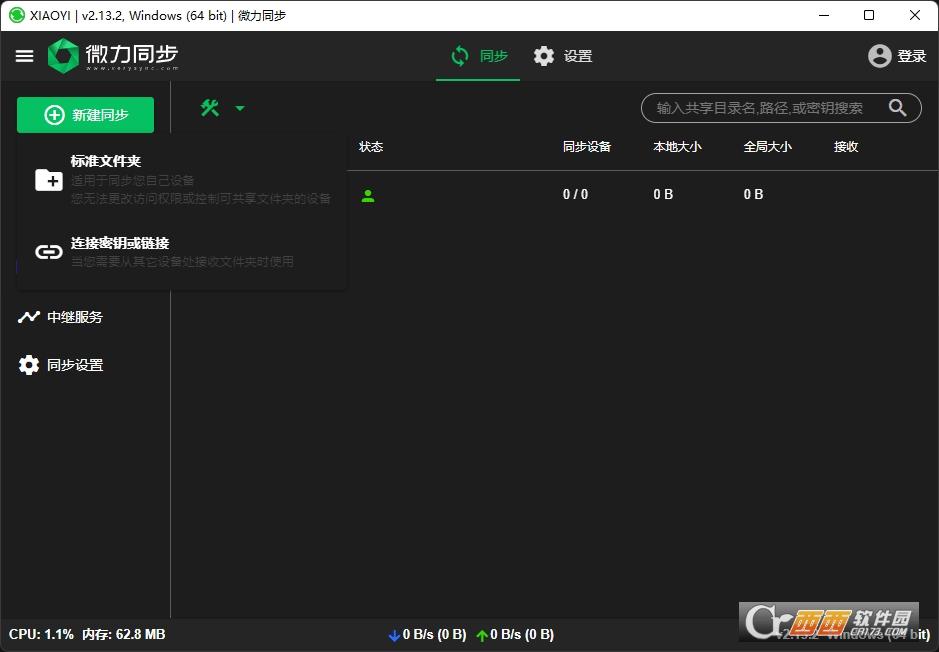Viewport: 939px width, 652px height.
Task: Click the add-folder icon
Action: pyautogui.click(x=49, y=180)
